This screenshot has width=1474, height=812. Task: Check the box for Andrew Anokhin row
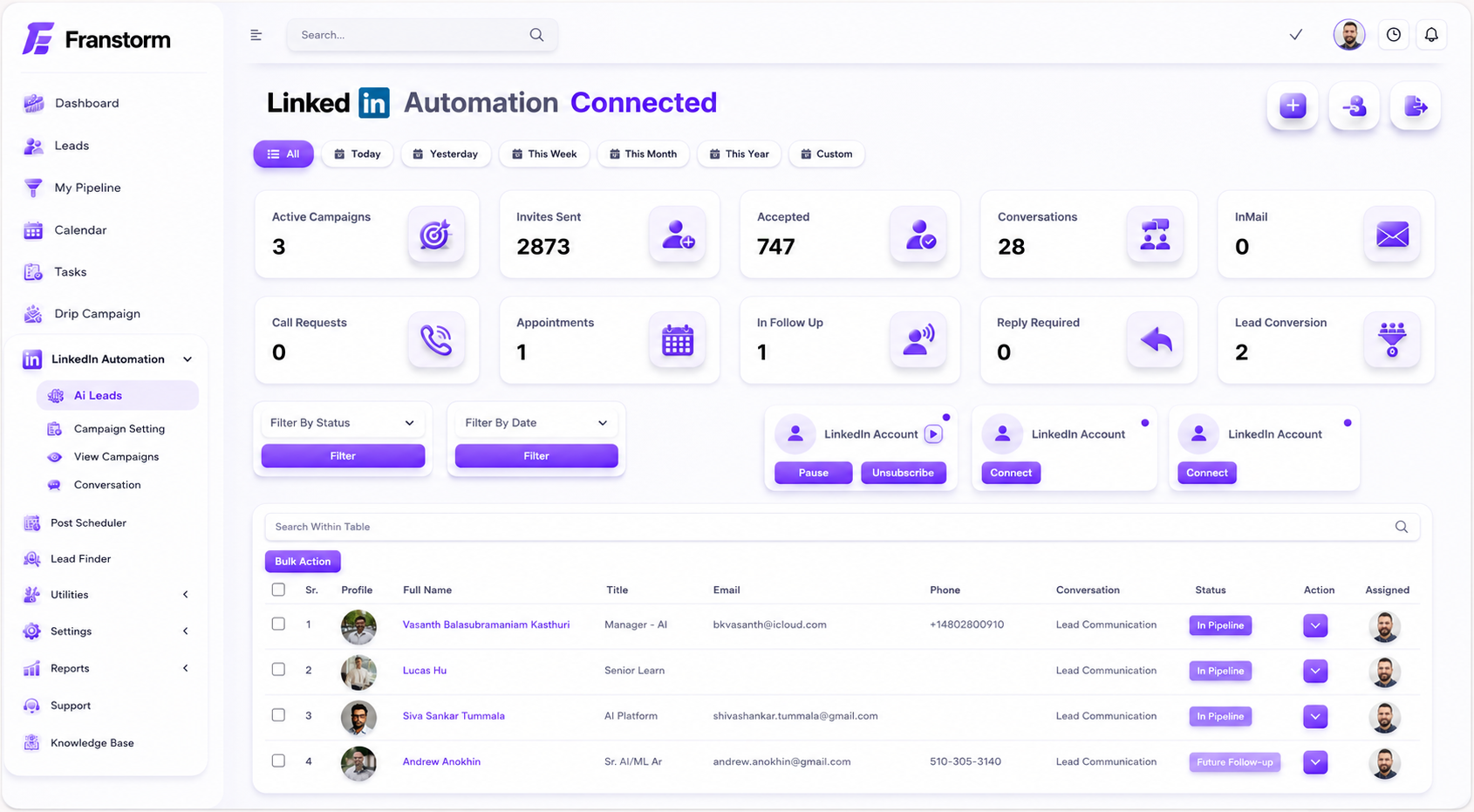278,761
